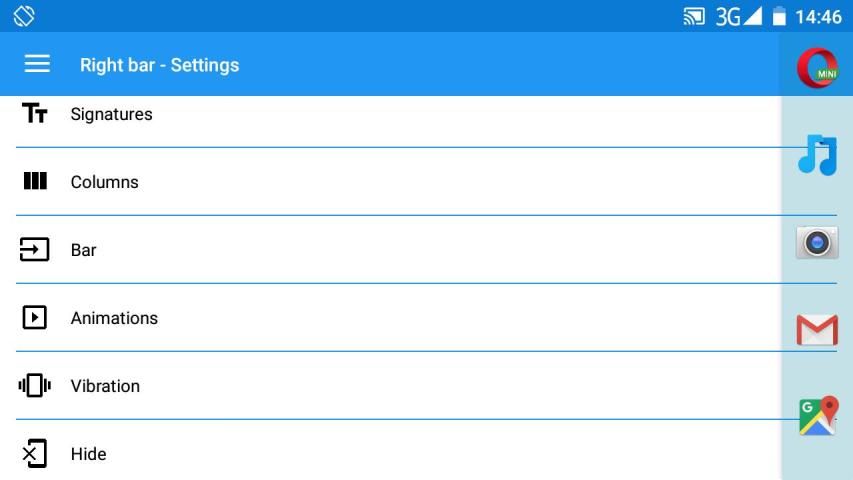Tap the cast icon in status bar
Image resolution: width=853 pixels, height=480 pixels.
point(694,16)
